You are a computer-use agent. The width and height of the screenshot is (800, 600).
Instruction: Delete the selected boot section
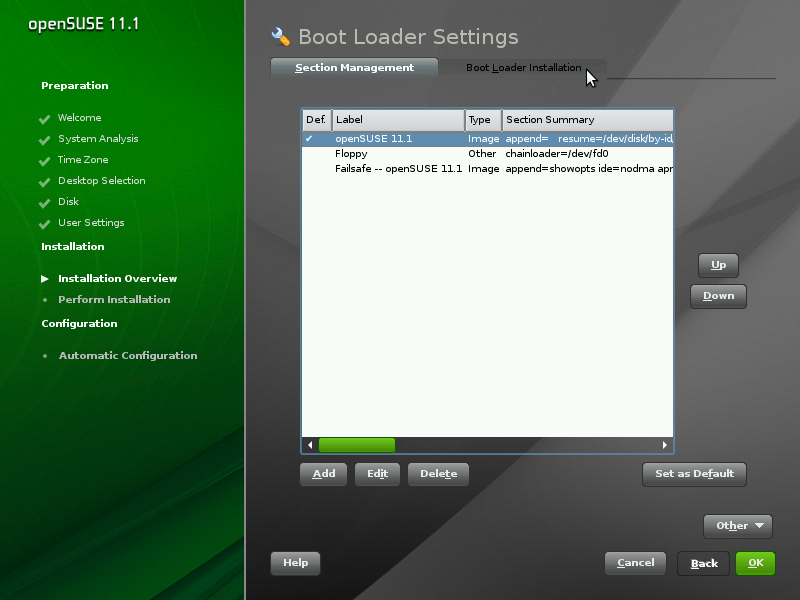(438, 474)
